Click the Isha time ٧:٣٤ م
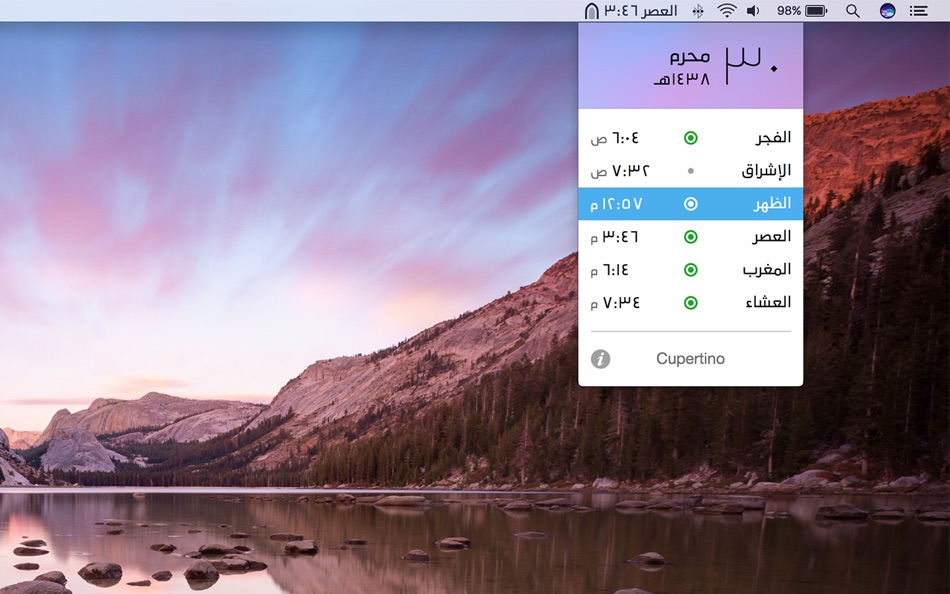Viewport: 950px width, 594px height. [616, 302]
